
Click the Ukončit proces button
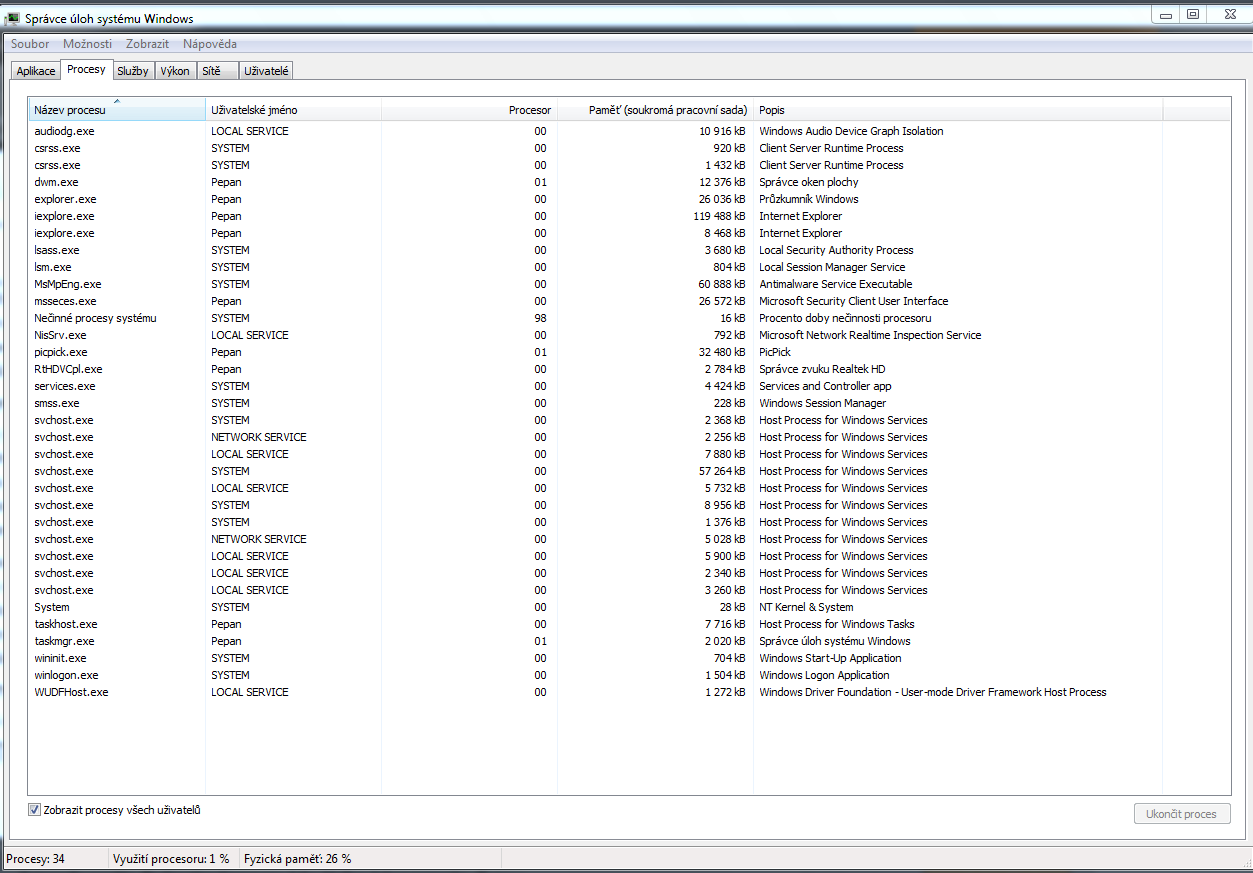point(1182,814)
